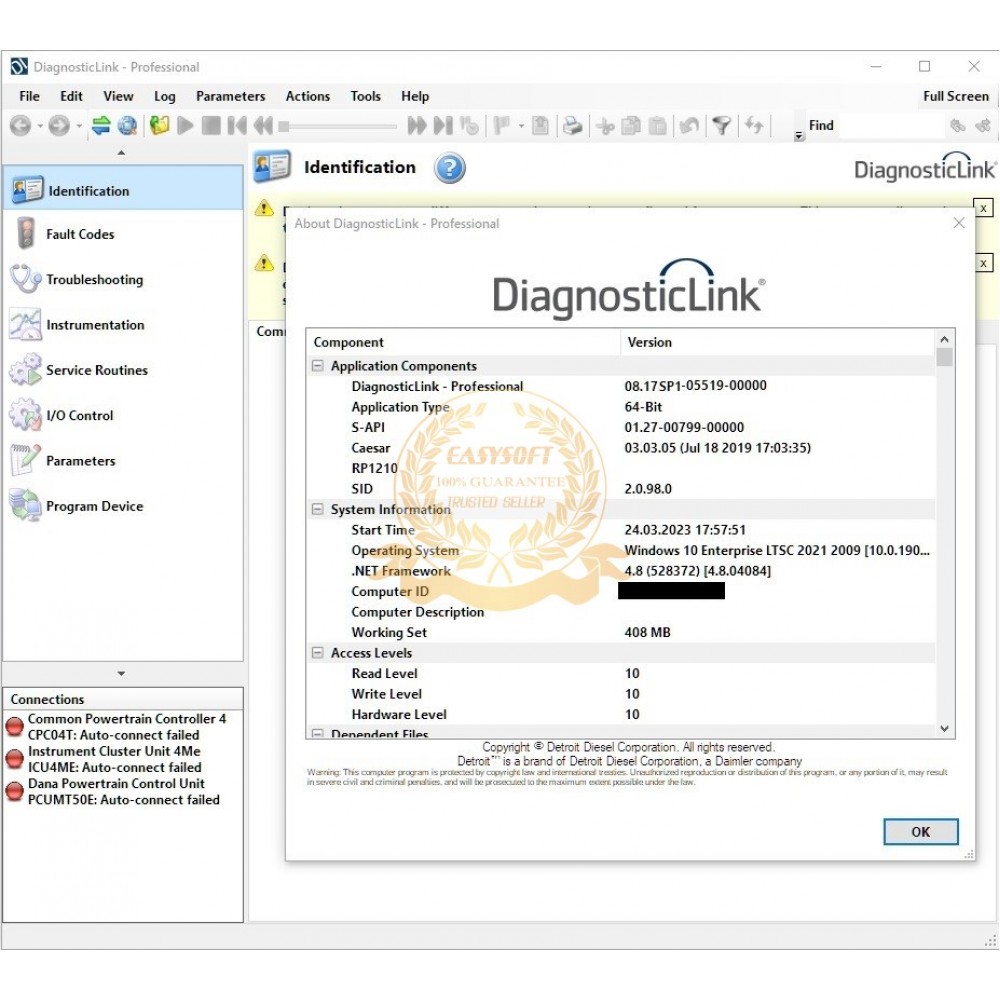This screenshot has width=1000, height=1000.
Task: Open the File menu
Action: tap(29, 96)
